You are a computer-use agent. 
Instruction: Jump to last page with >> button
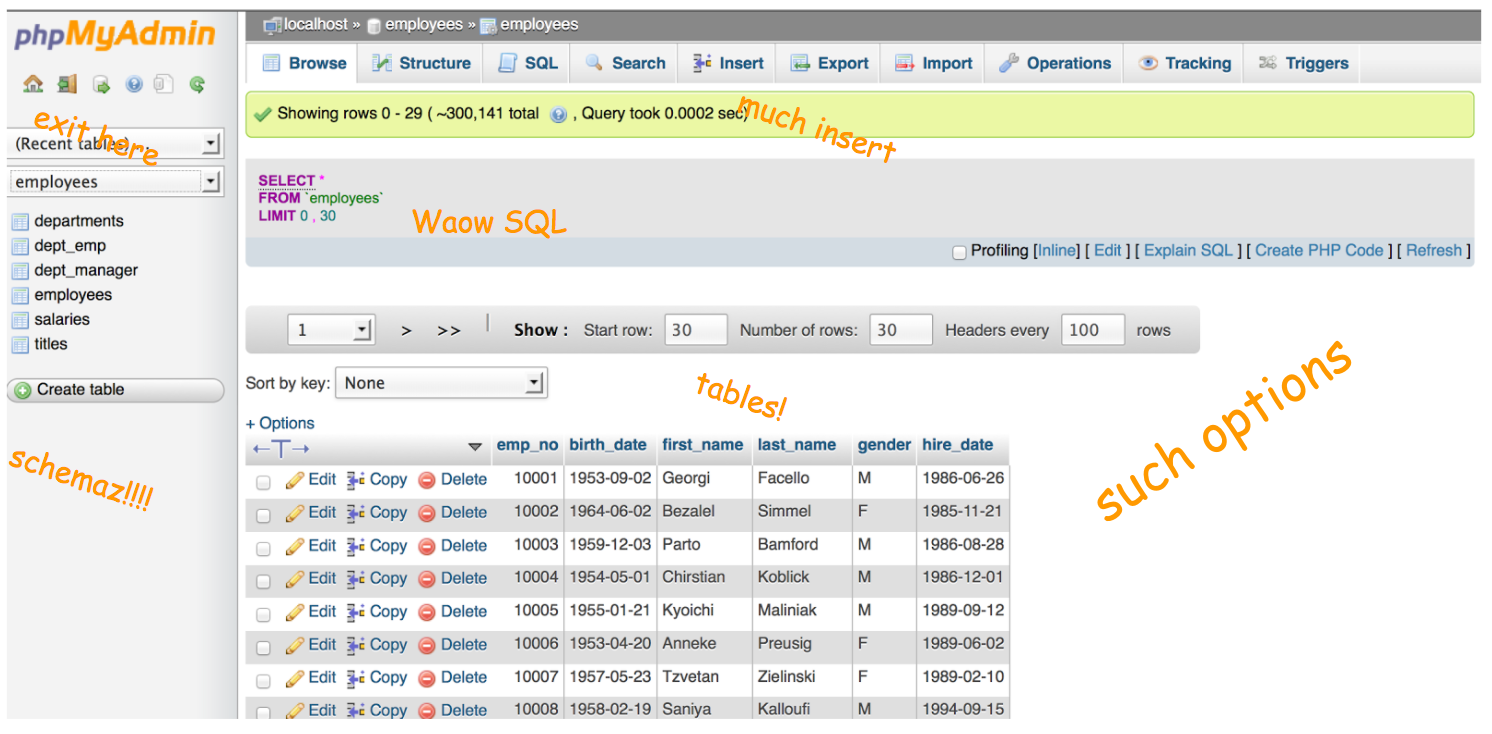pos(449,331)
